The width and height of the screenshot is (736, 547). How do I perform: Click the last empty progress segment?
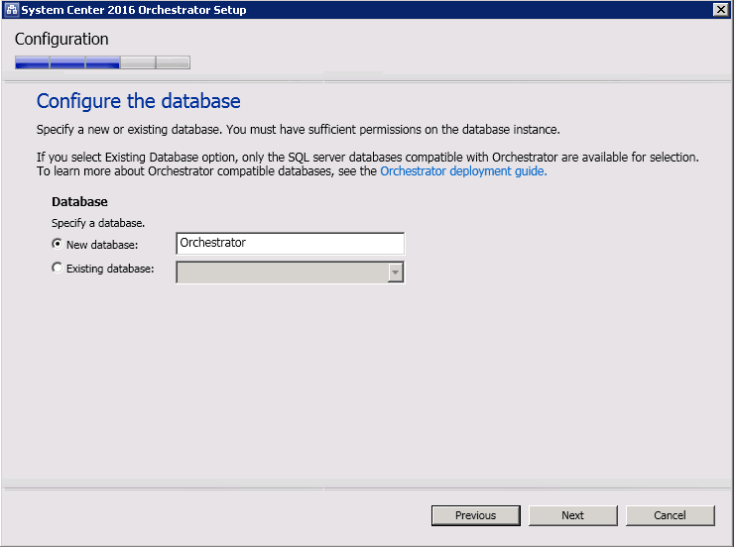coord(172,63)
